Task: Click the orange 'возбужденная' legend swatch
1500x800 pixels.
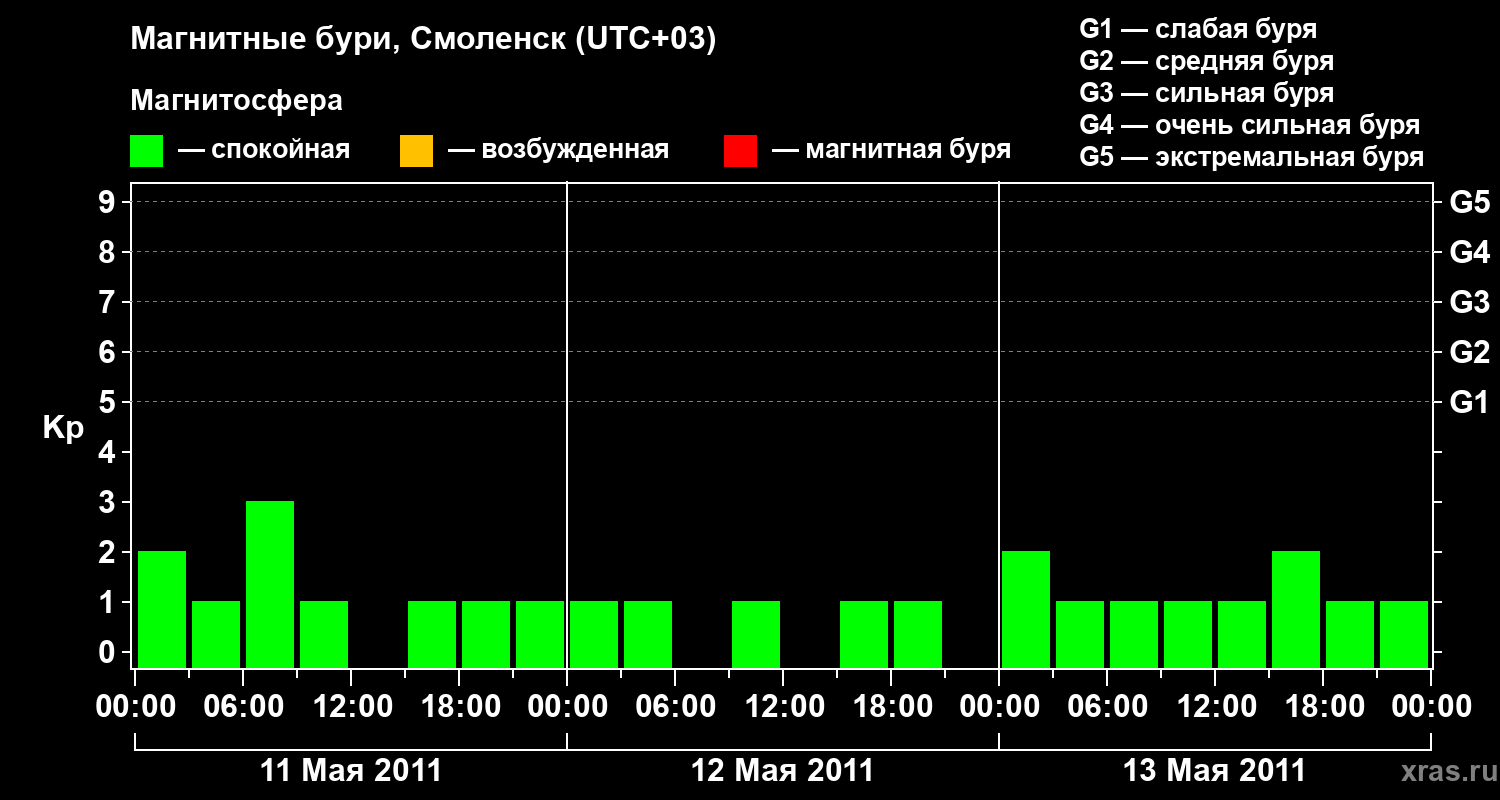Action: [x=416, y=151]
